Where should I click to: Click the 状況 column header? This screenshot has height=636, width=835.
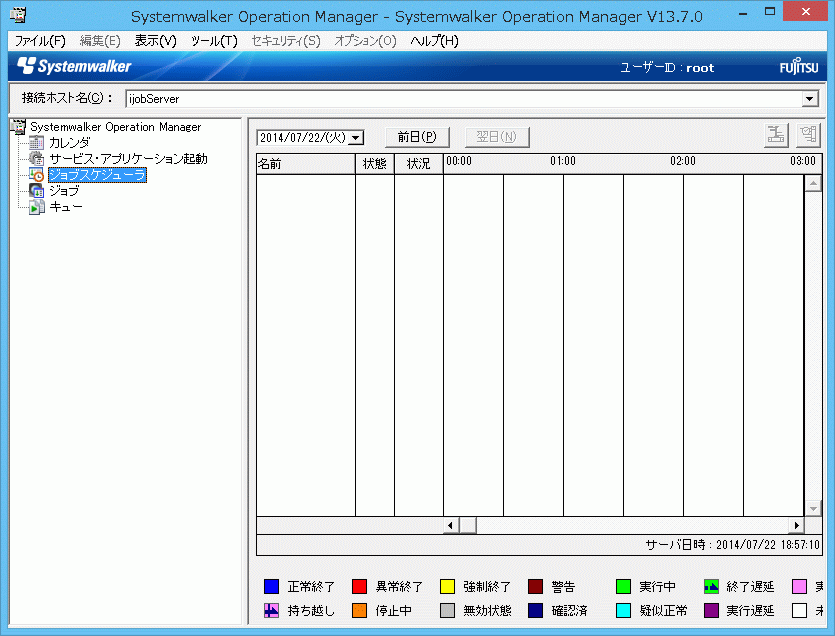419,164
